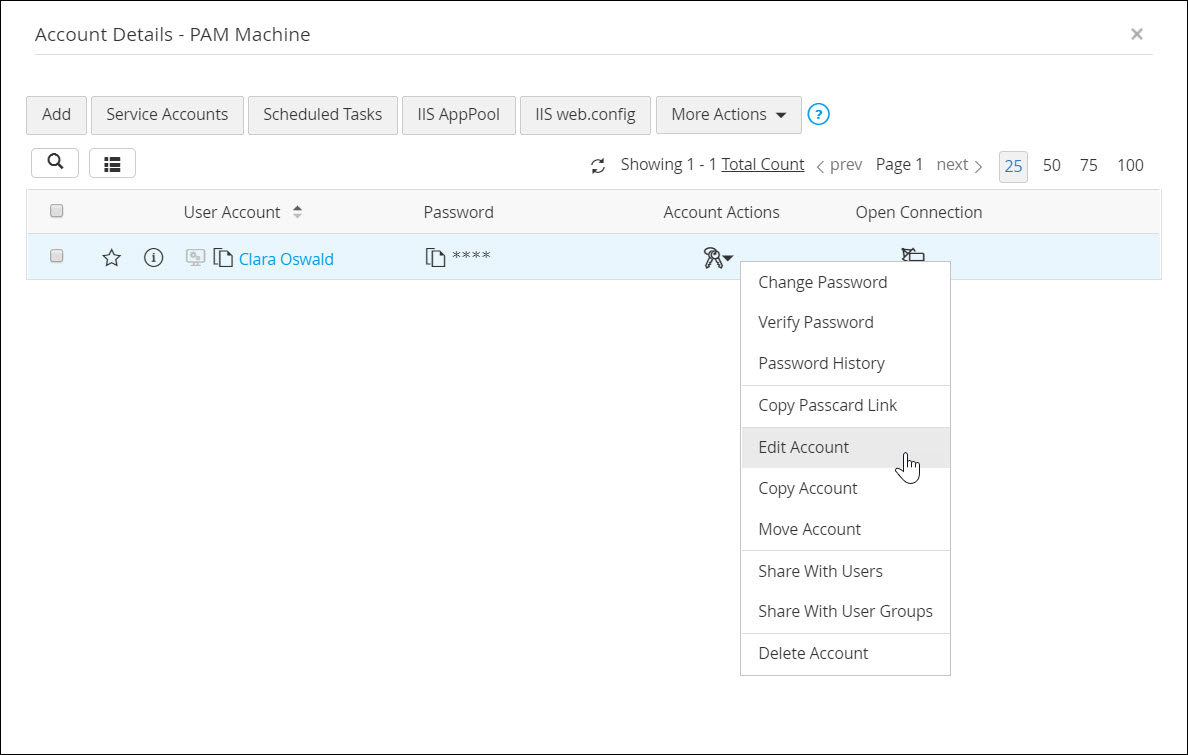Image resolution: width=1188 pixels, height=755 pixels.
Task: Select the Clara Oswald row checkbox
Action: click(57, 255)
